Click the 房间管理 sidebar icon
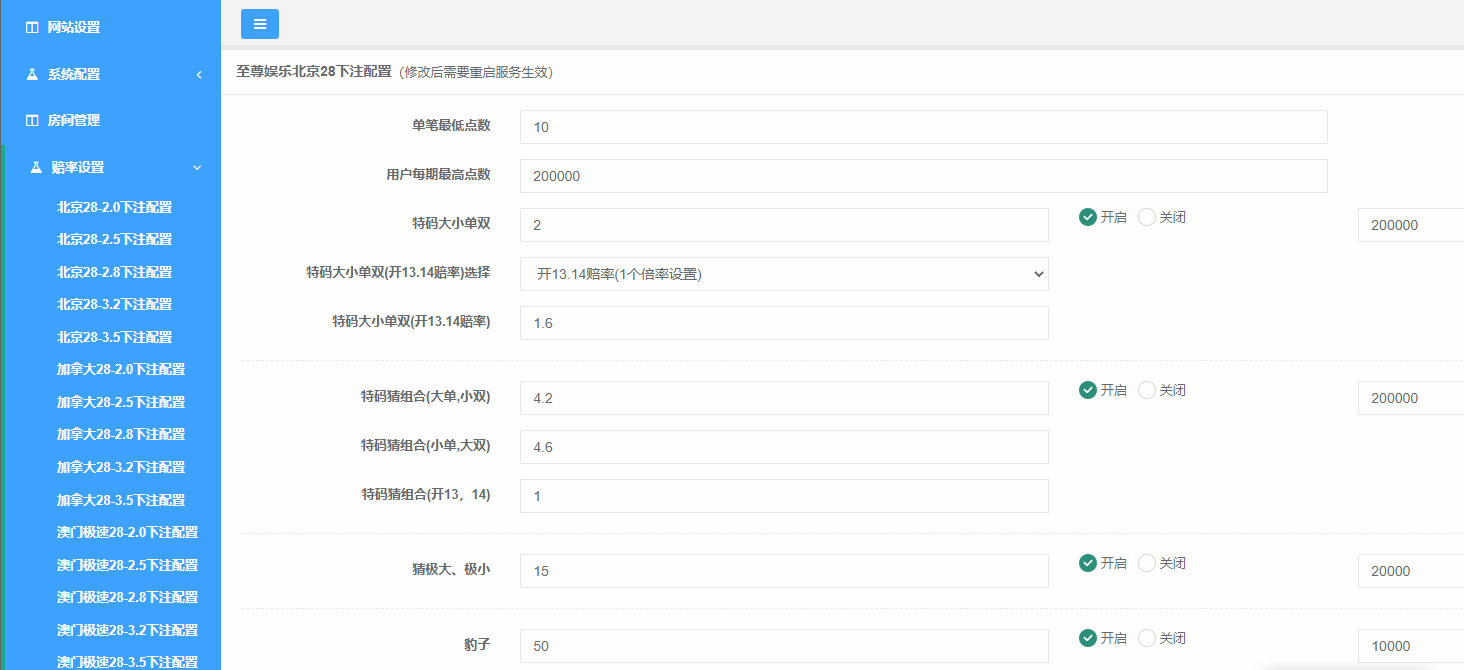The width and height of the screenshot is (1464, 670). click(32, 120)
